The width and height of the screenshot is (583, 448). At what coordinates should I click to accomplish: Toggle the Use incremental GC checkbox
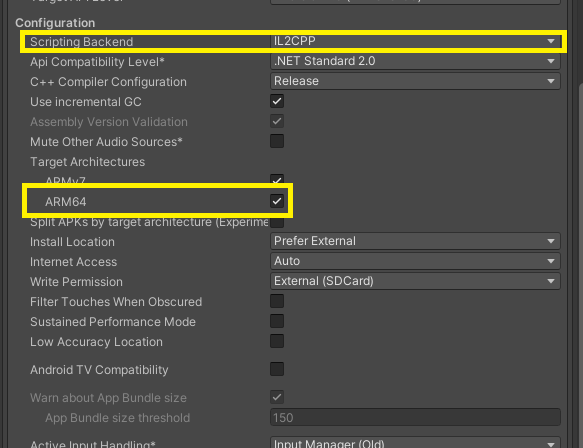tap(277, 101)
